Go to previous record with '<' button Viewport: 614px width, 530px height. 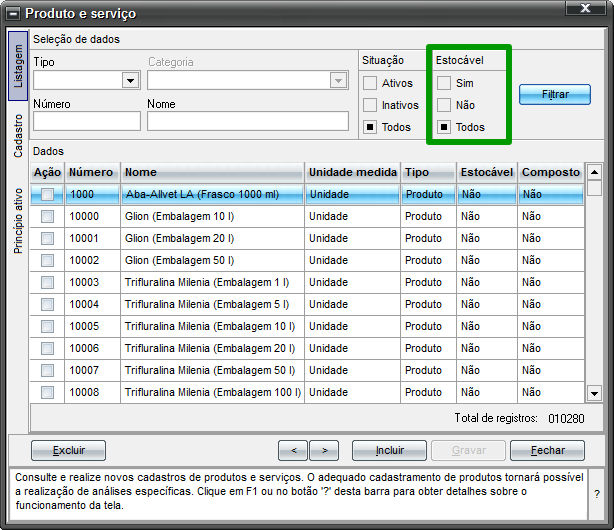coord(293,450)
